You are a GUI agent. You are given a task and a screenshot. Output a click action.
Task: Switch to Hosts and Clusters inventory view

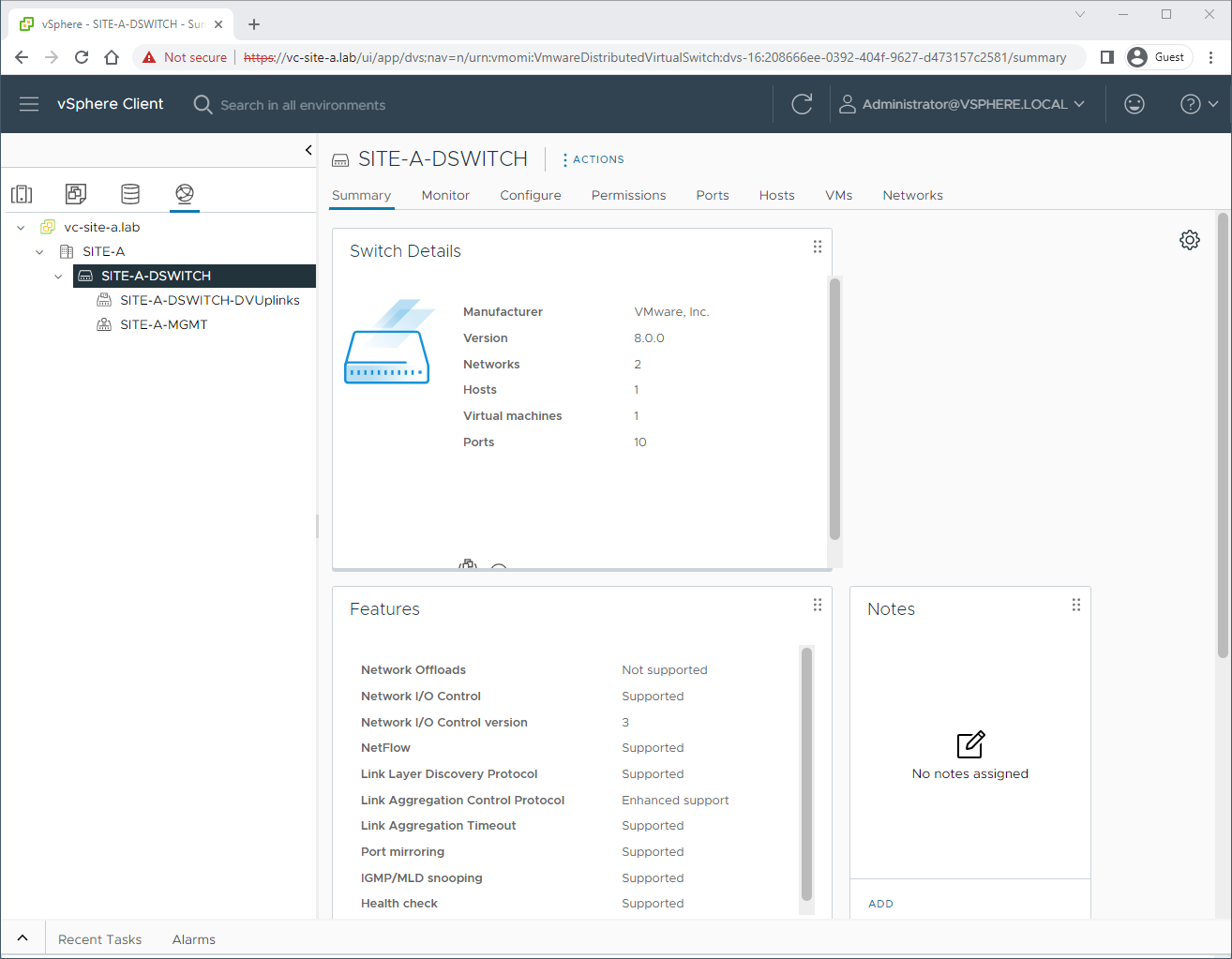22,194
